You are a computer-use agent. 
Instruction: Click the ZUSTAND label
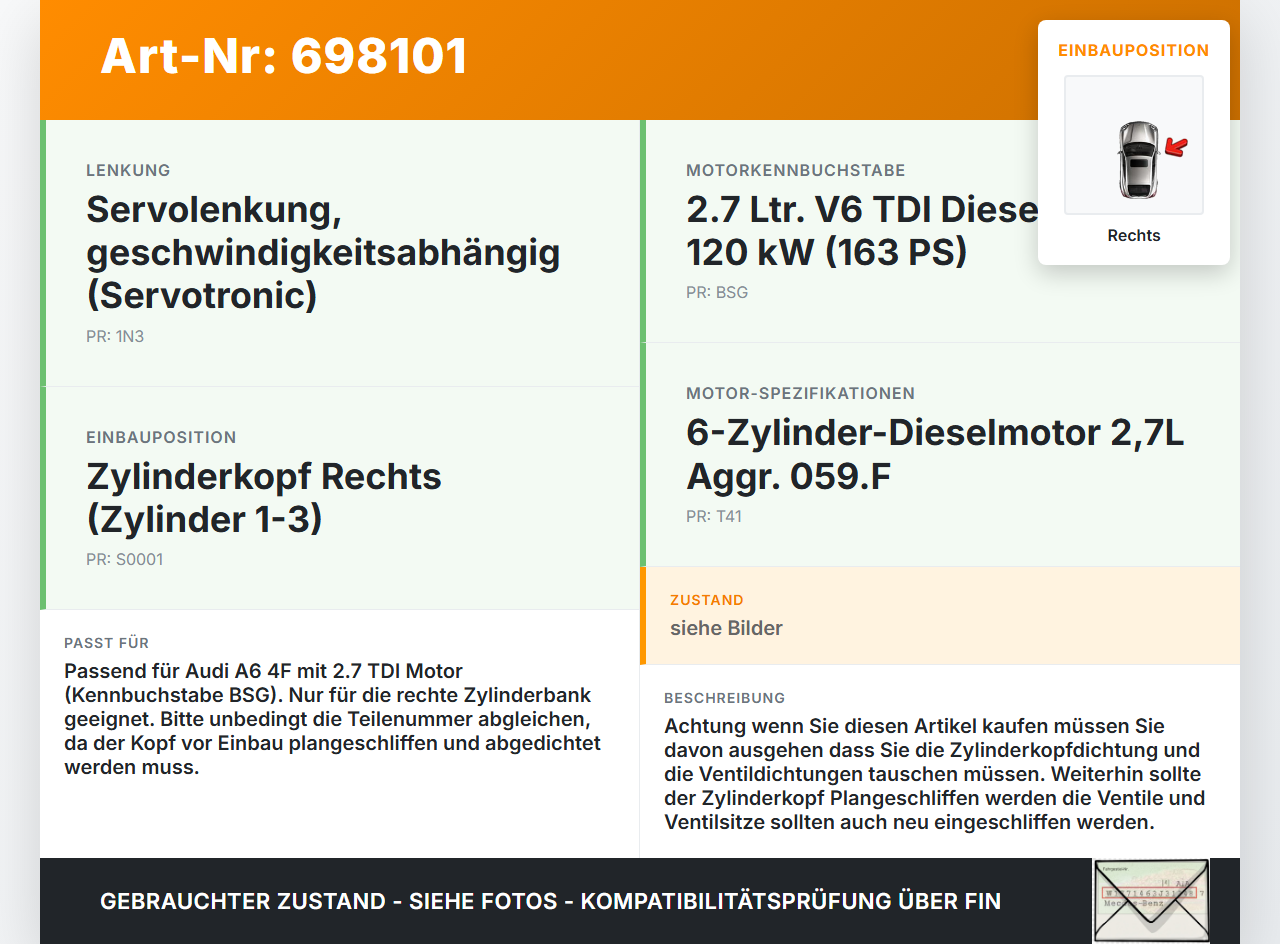point(707,601)
